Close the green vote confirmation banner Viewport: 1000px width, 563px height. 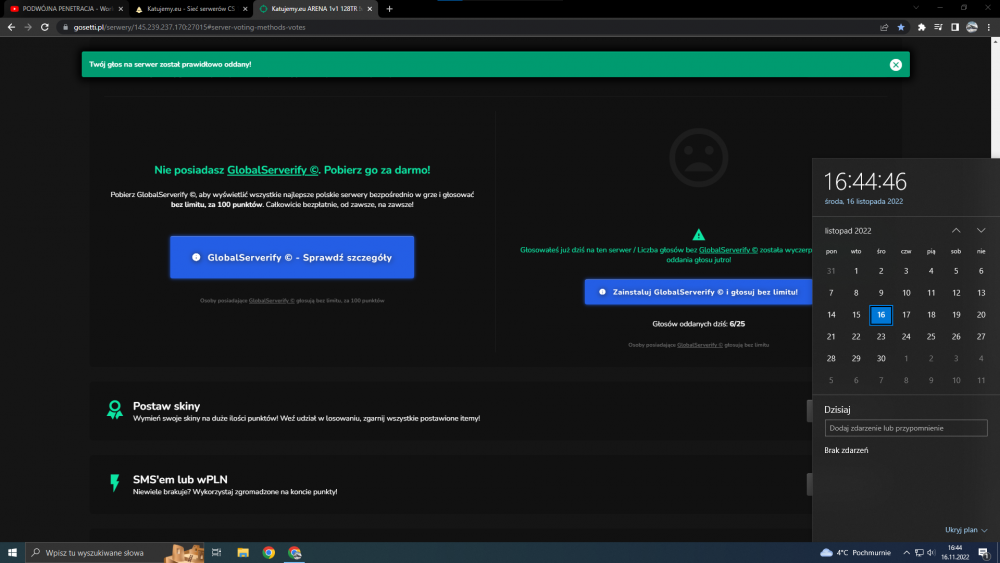click(x=895, y=64)
